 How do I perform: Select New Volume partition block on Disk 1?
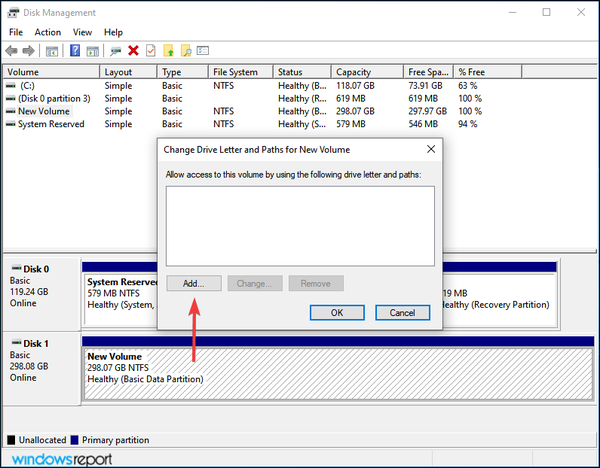tap(338, 374)
